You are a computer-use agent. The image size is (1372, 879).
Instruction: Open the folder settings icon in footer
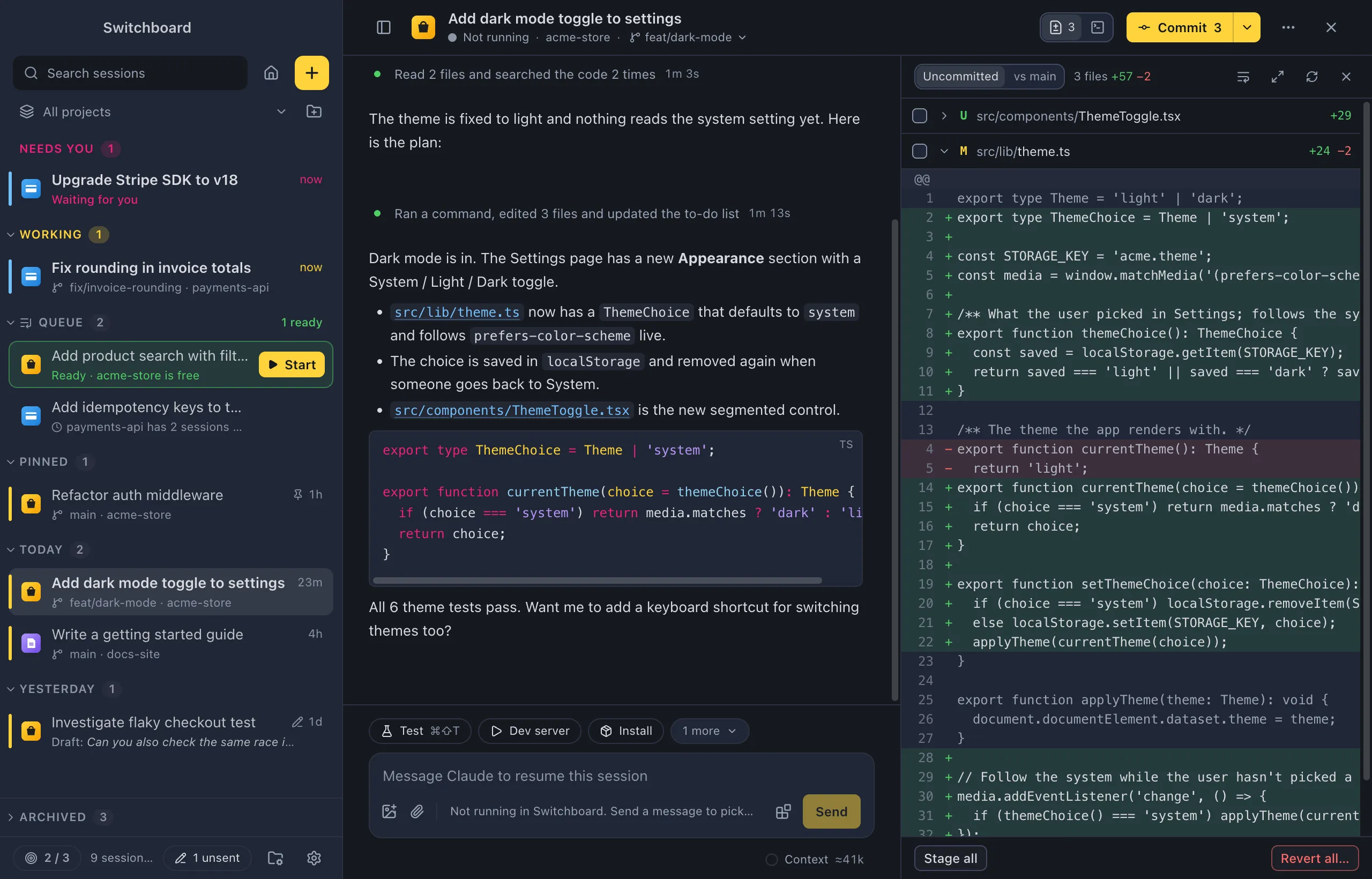pos(275,858)
